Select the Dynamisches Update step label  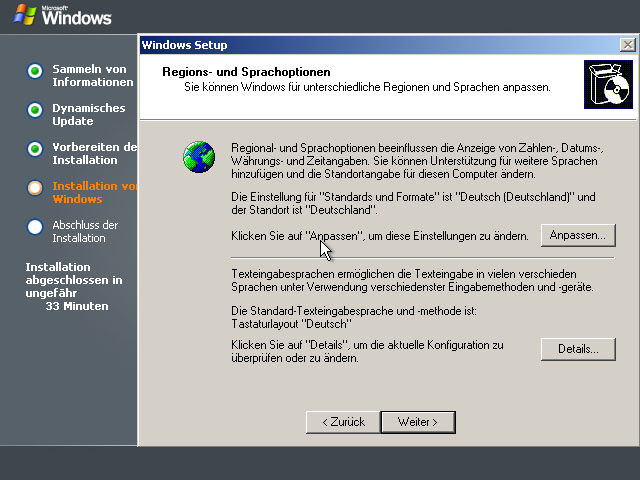[89, 114]
